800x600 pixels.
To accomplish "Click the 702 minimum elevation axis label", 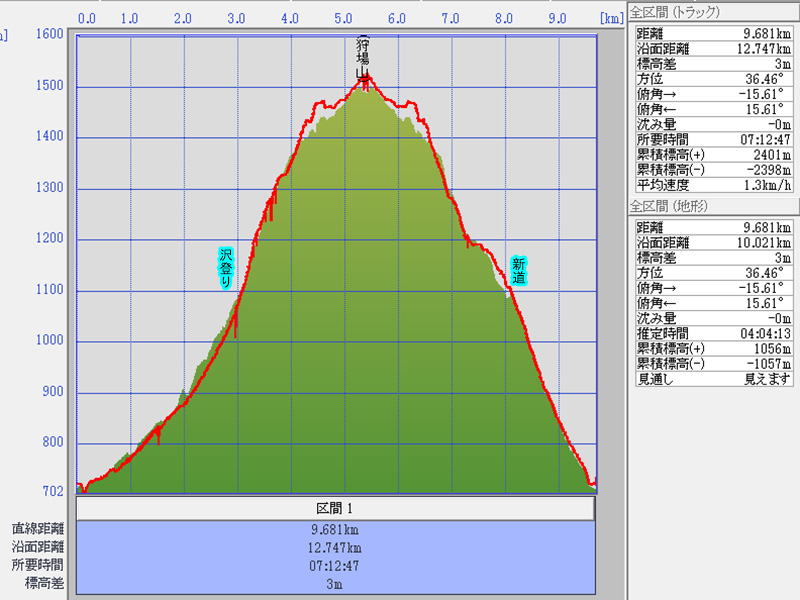I will point(52,491).
